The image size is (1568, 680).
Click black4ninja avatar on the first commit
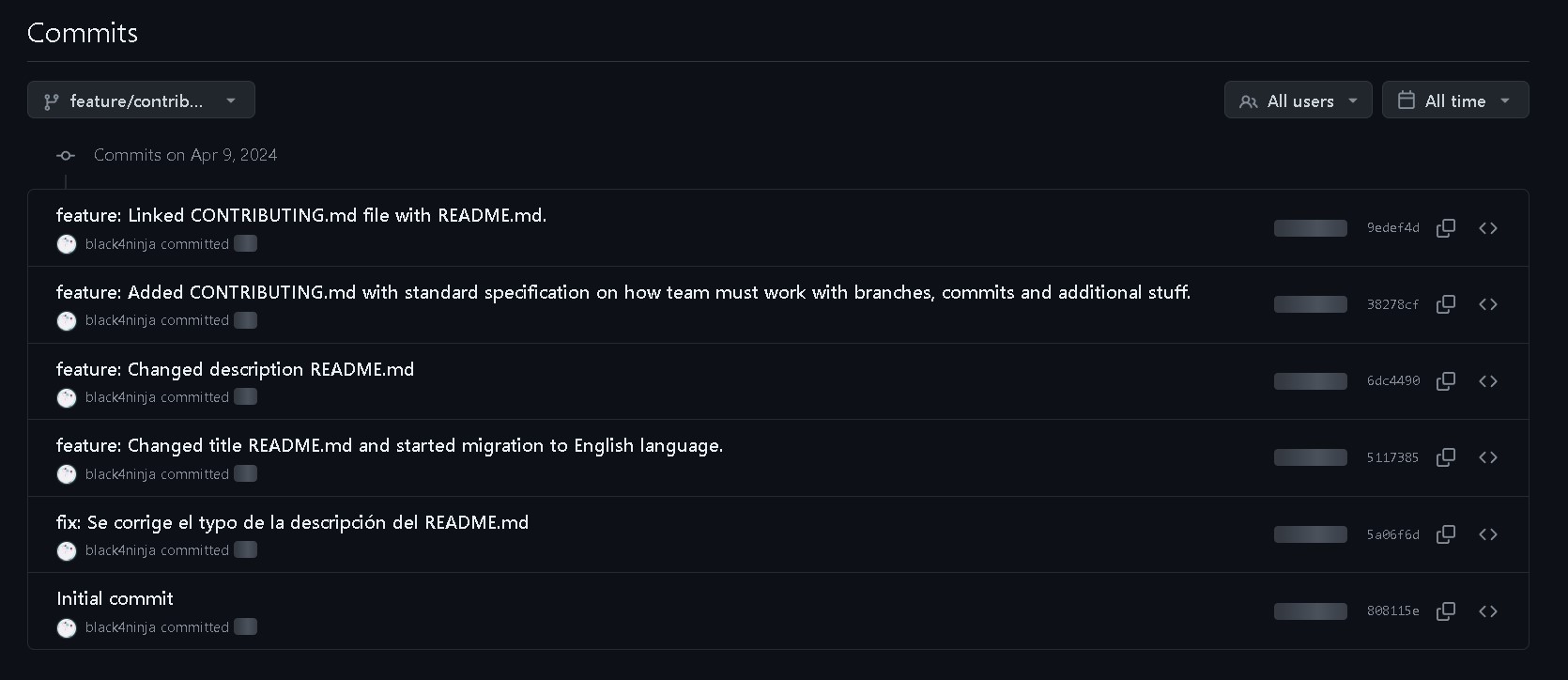click(x=67, y=244)
